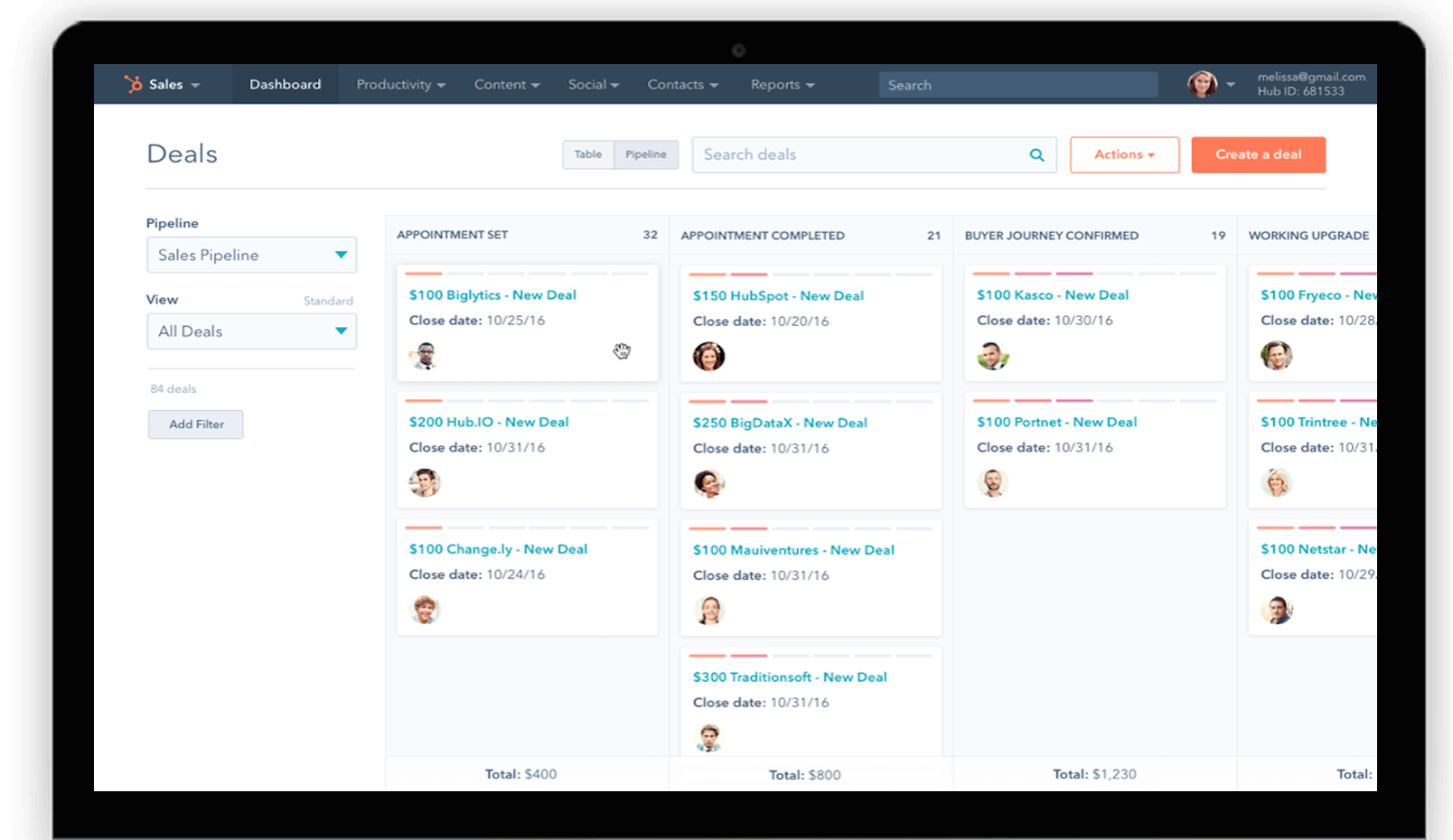
Task: Click the Standard label above view dropdown
Action: pos(328,301)
